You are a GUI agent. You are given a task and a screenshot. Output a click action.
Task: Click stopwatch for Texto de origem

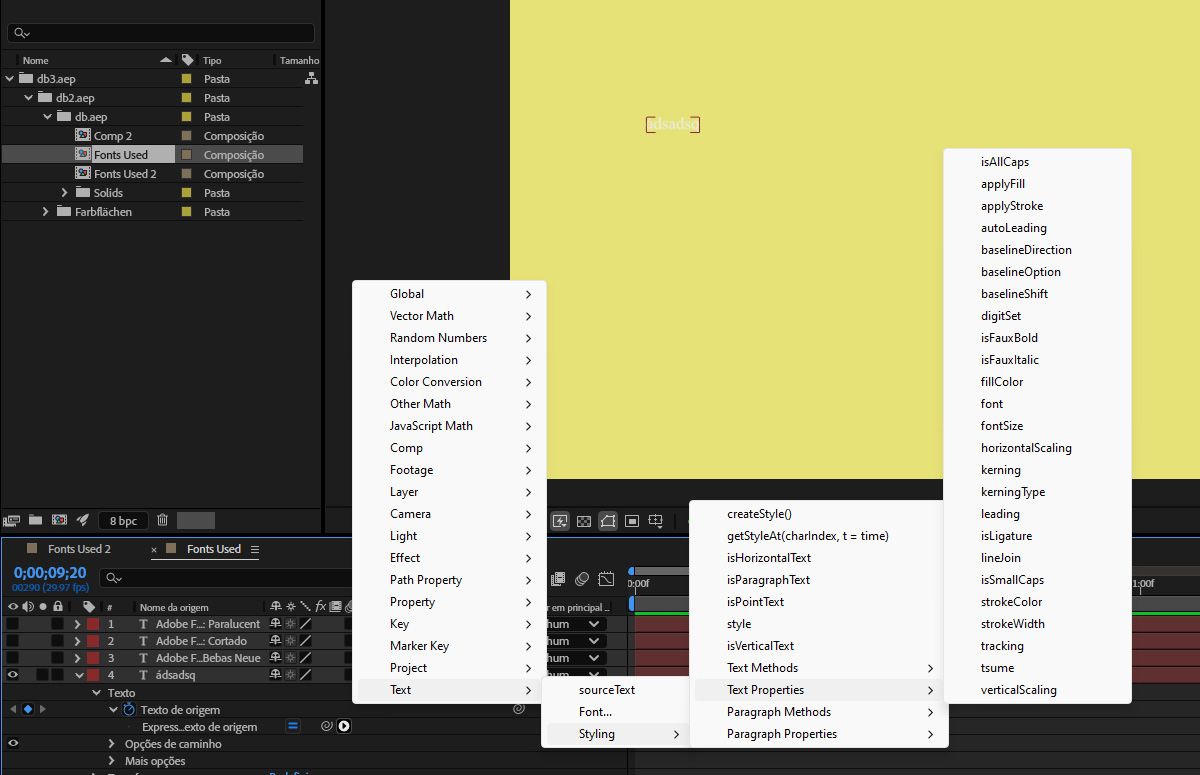pyautogui.click(x=129, y=710)
